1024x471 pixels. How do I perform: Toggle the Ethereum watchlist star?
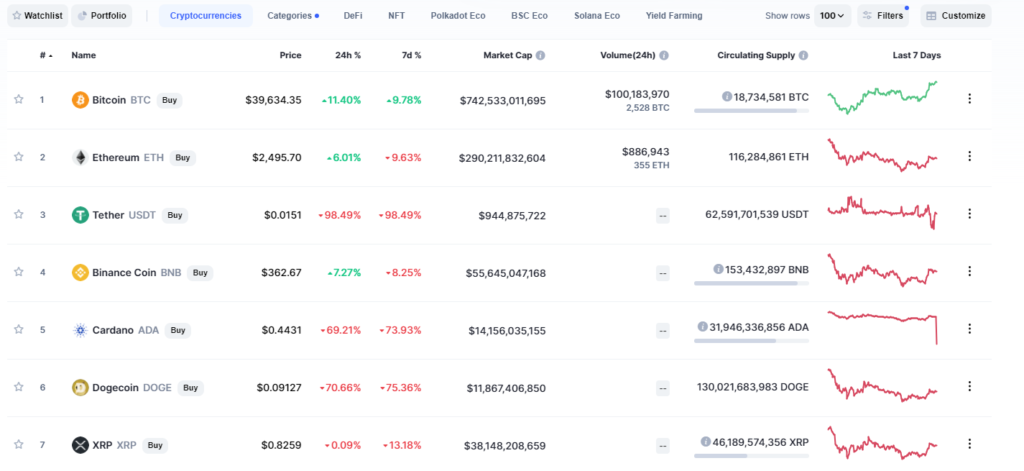coord(18,157)
